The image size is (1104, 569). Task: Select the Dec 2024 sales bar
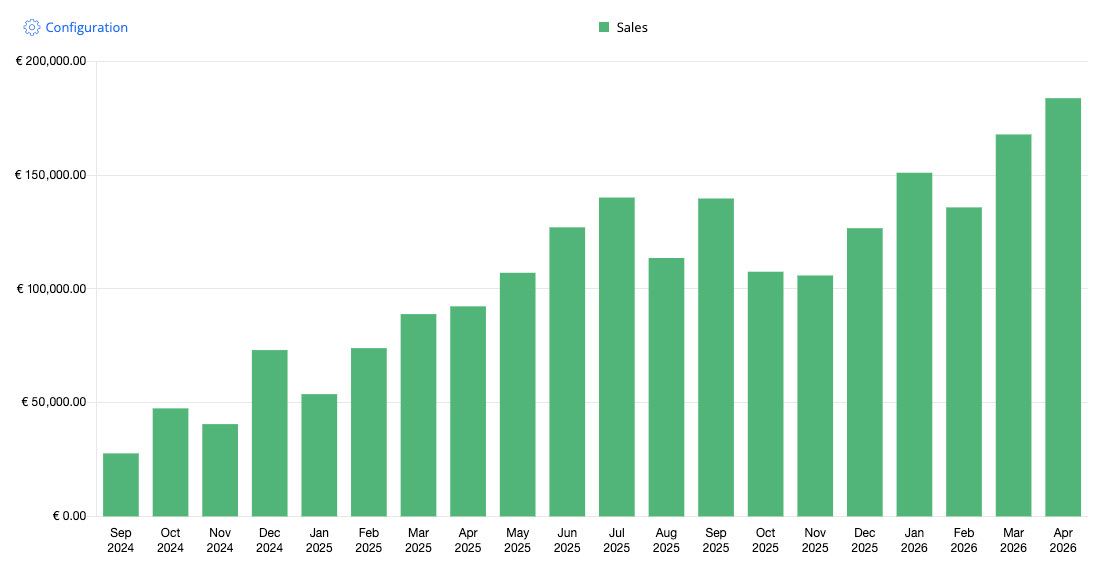coord(270,433)
